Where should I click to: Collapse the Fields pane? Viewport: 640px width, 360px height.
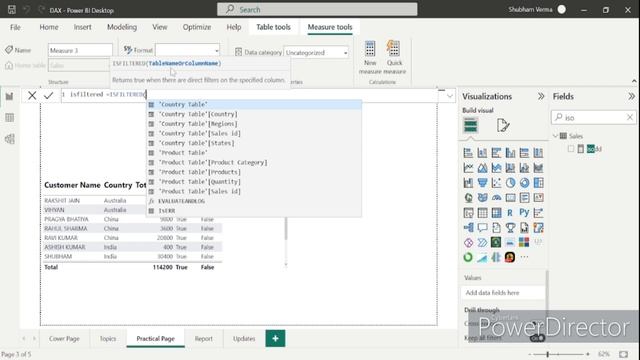point(631,96)
